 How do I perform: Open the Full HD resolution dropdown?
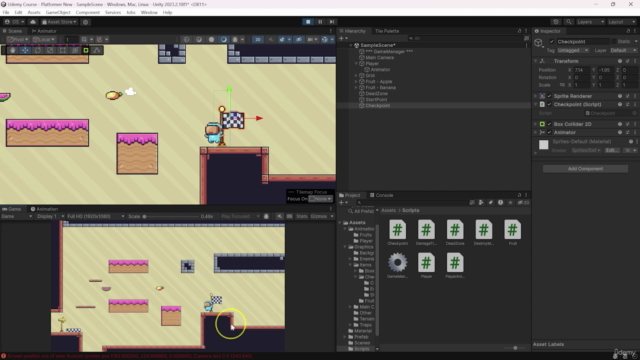[x=96, y=216]
